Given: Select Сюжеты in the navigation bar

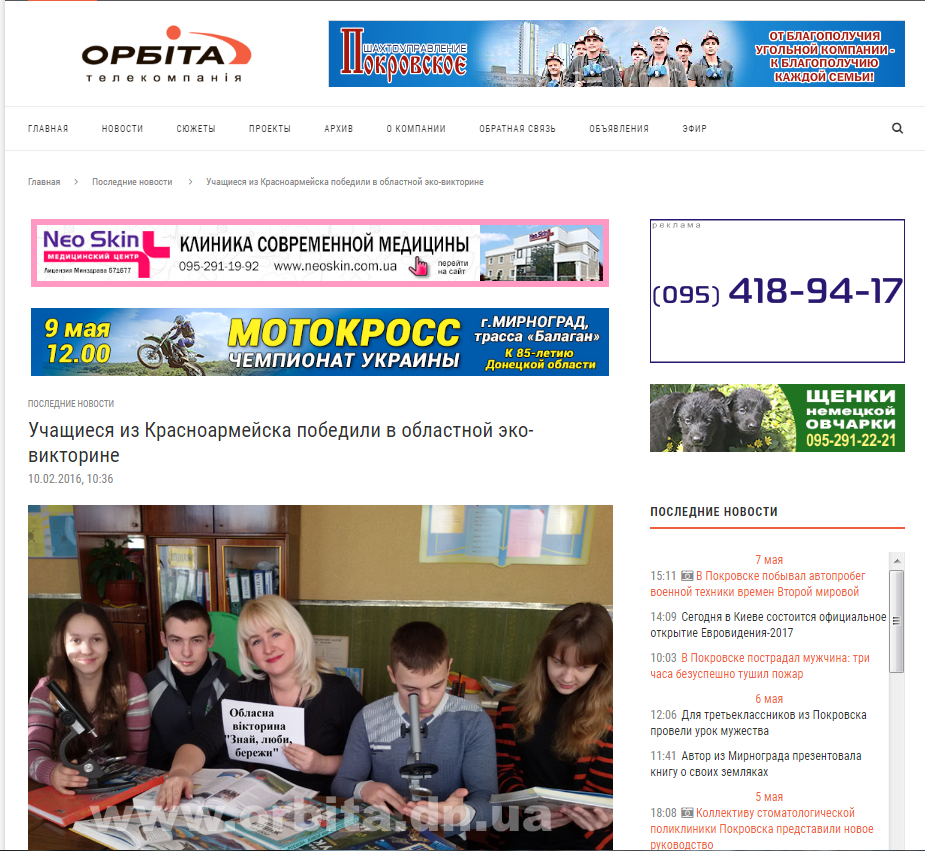Looking at the screenshot, I should pos(196,129).
